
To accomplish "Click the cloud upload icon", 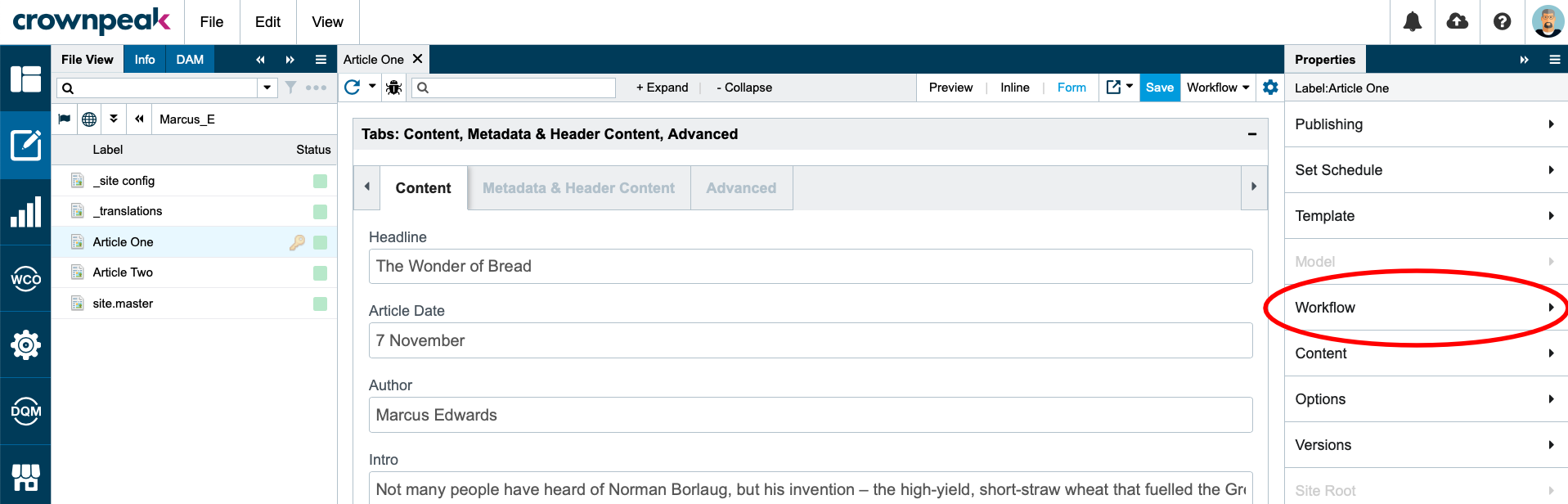I will click(1458, 22).
